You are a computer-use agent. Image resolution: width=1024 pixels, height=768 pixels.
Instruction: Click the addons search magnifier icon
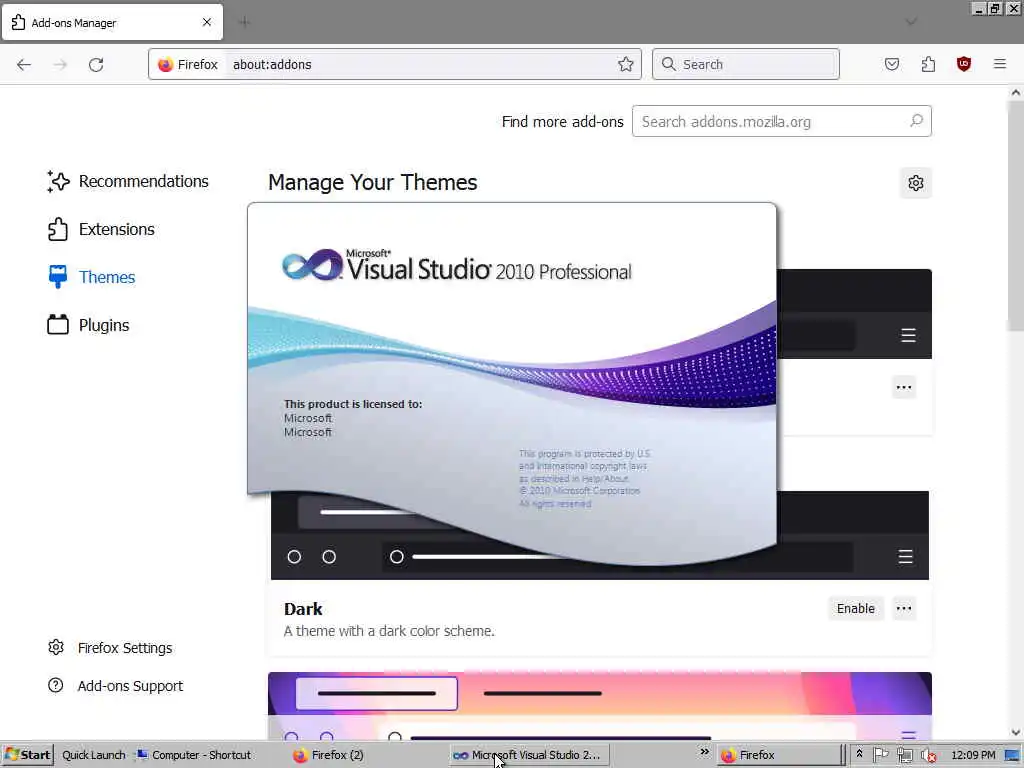pos(916,121)
